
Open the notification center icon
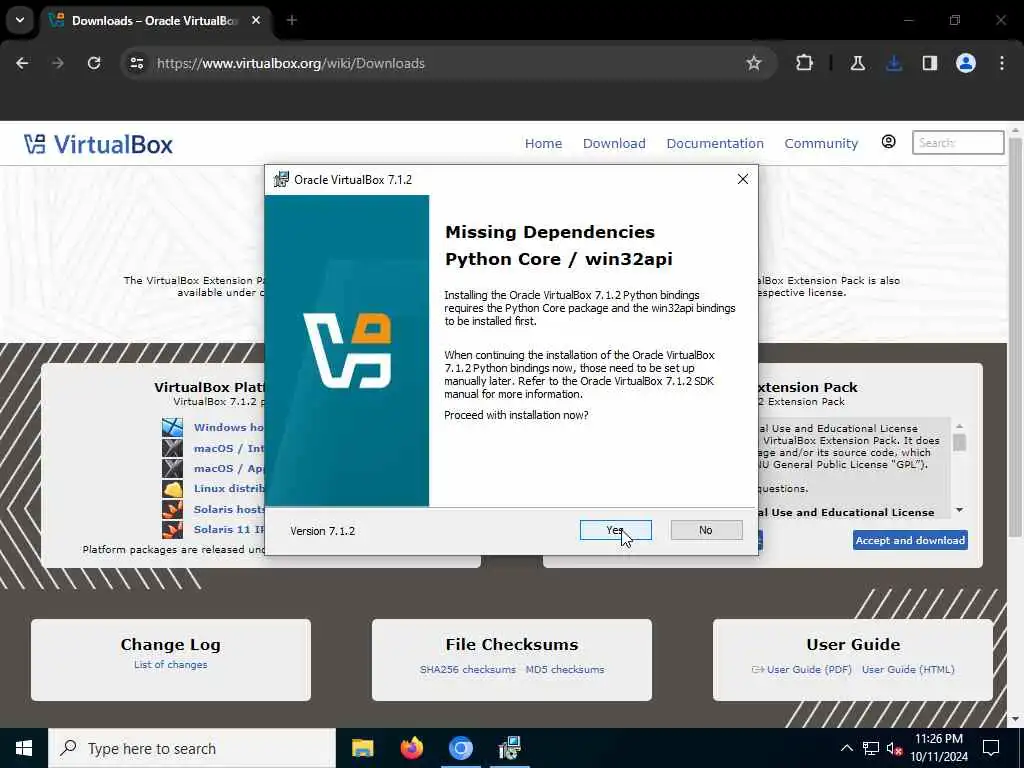pyautogui.click(x=991, y=748)
